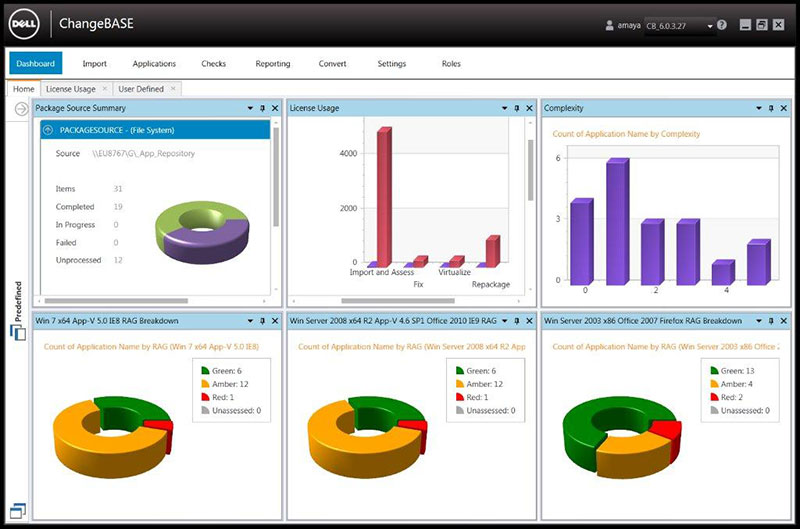Close the Win Server 2003 RAG Breakdown panel
The image size is (800, 529).
[784, 321]
